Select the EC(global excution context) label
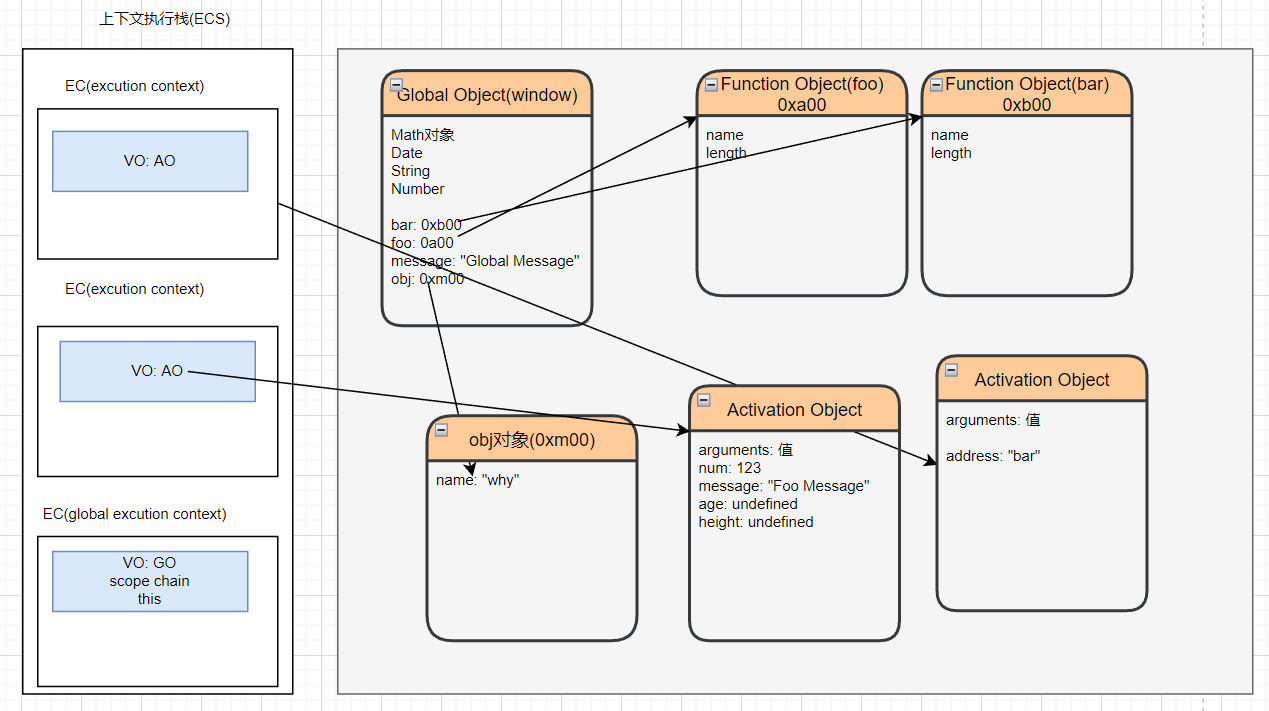The height and width of the screenshot is (711, 1269). tap(135, 514)
